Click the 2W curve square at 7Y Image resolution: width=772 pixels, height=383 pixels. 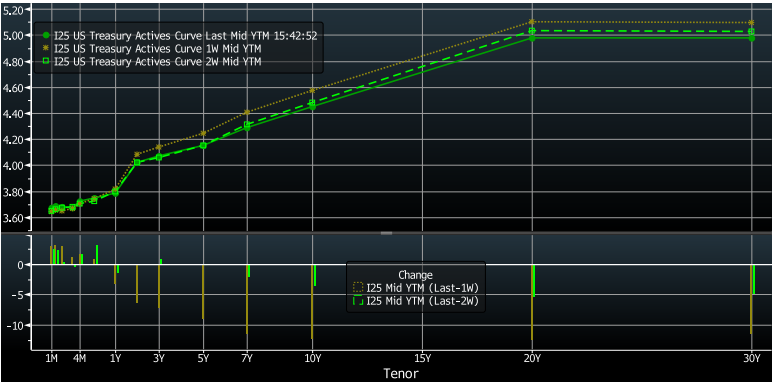[x=247, y=125]
